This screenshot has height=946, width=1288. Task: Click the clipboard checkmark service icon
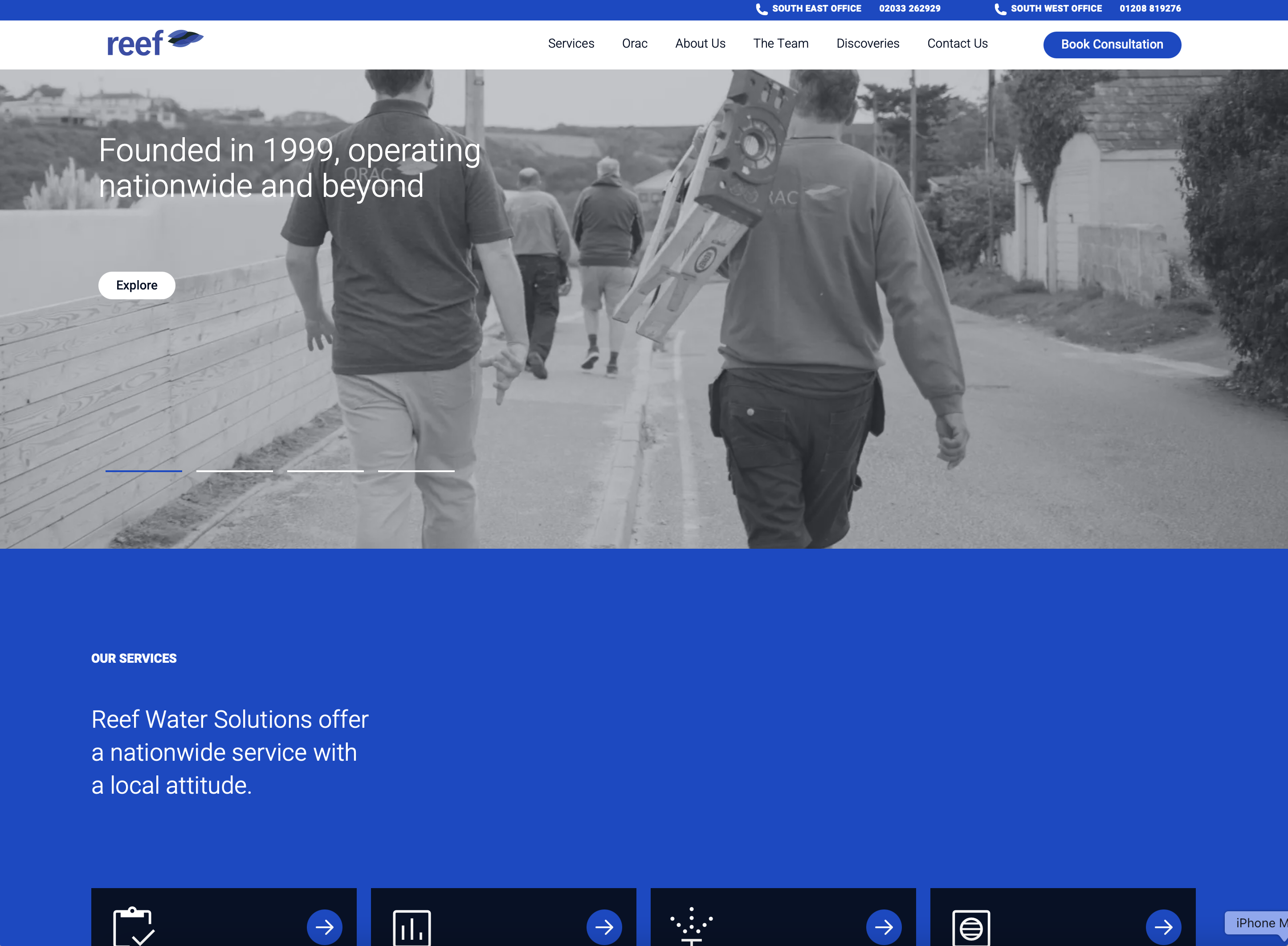click(x=133, y=926)
